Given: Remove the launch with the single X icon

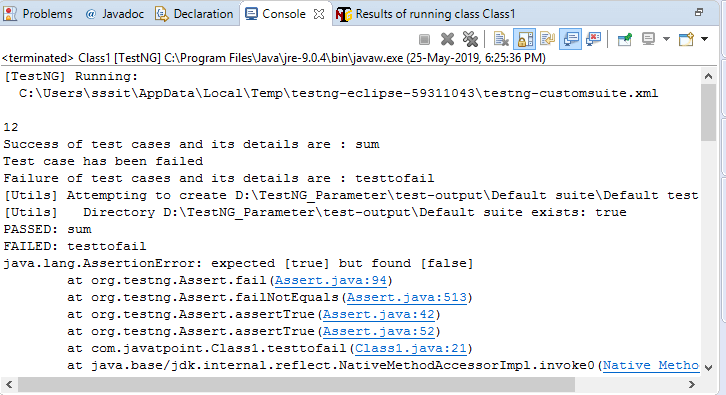Looking at the screenshot, I should 447,39.
